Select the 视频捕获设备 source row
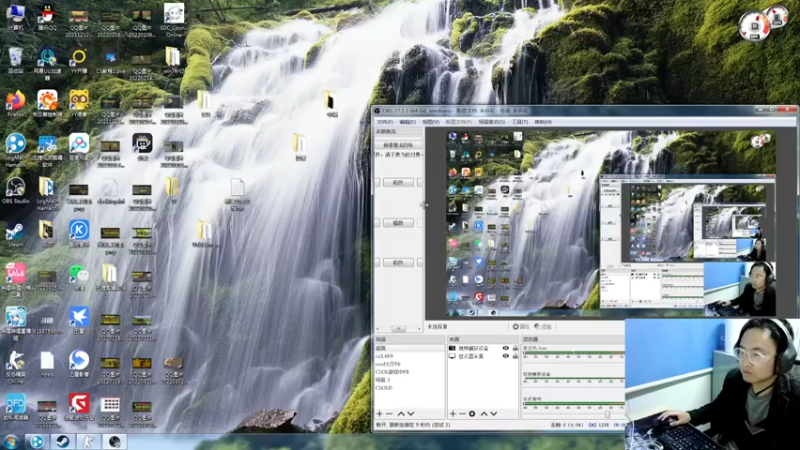800x450 pixels. [483, 348]
